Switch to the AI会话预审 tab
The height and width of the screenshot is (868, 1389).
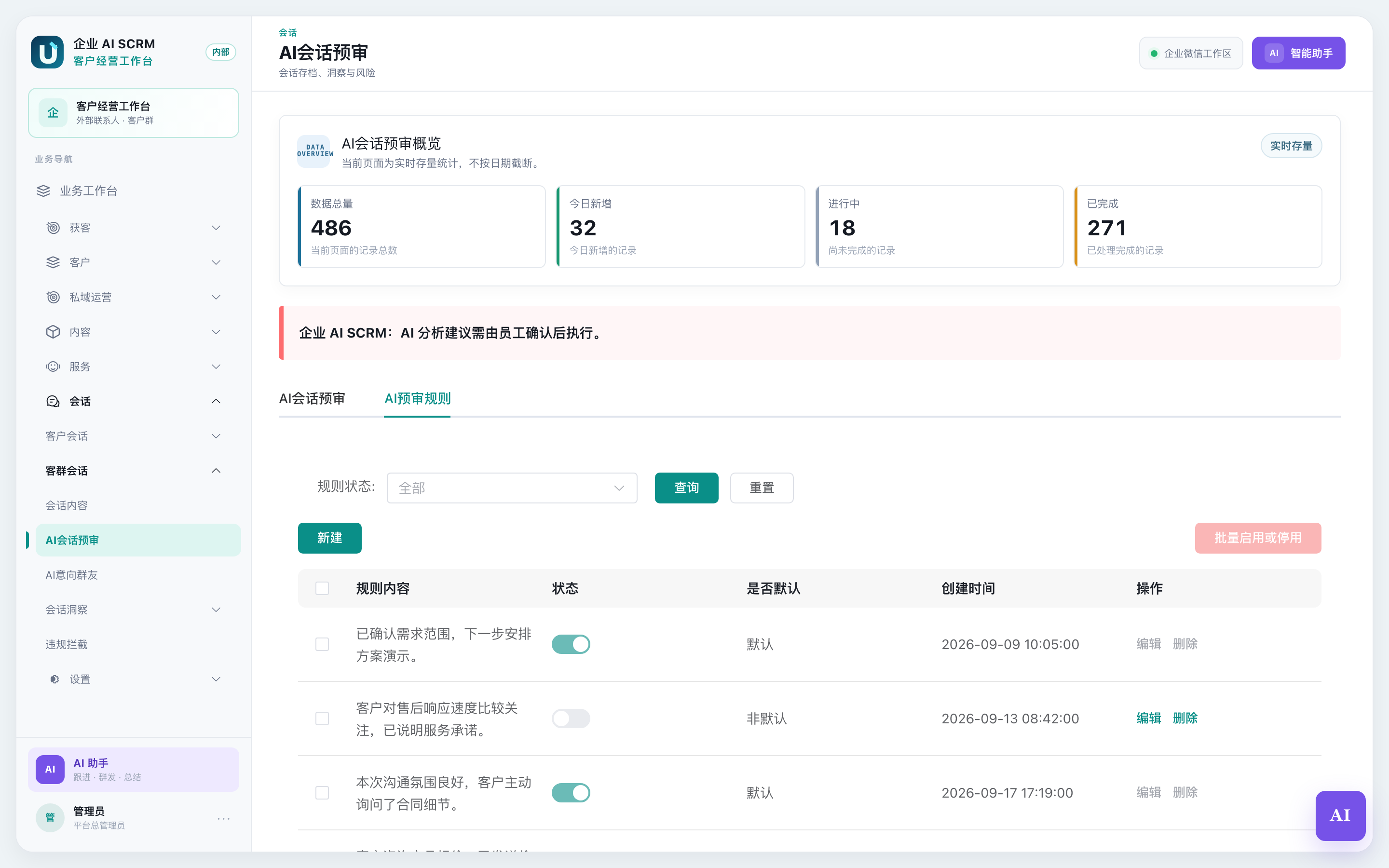(x=312, y=398)
